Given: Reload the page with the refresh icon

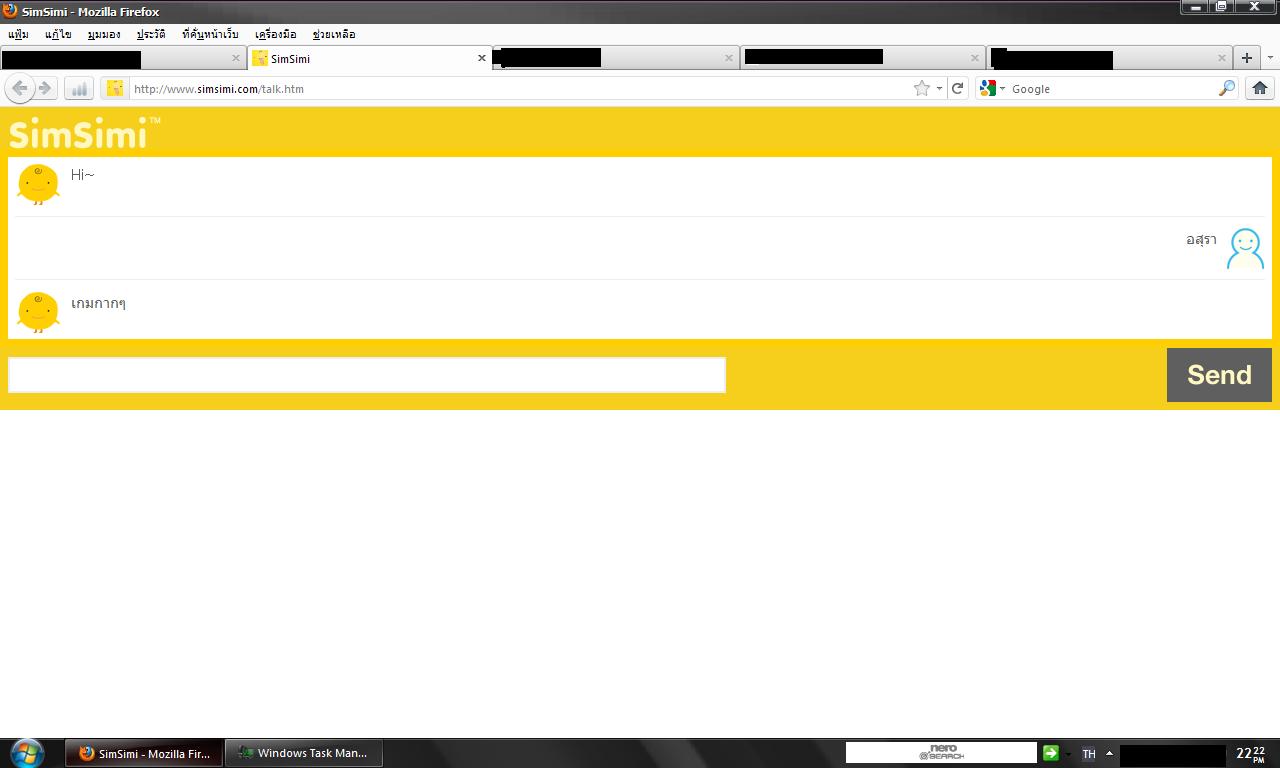Looking at the screenshot, I should point(957,88).
